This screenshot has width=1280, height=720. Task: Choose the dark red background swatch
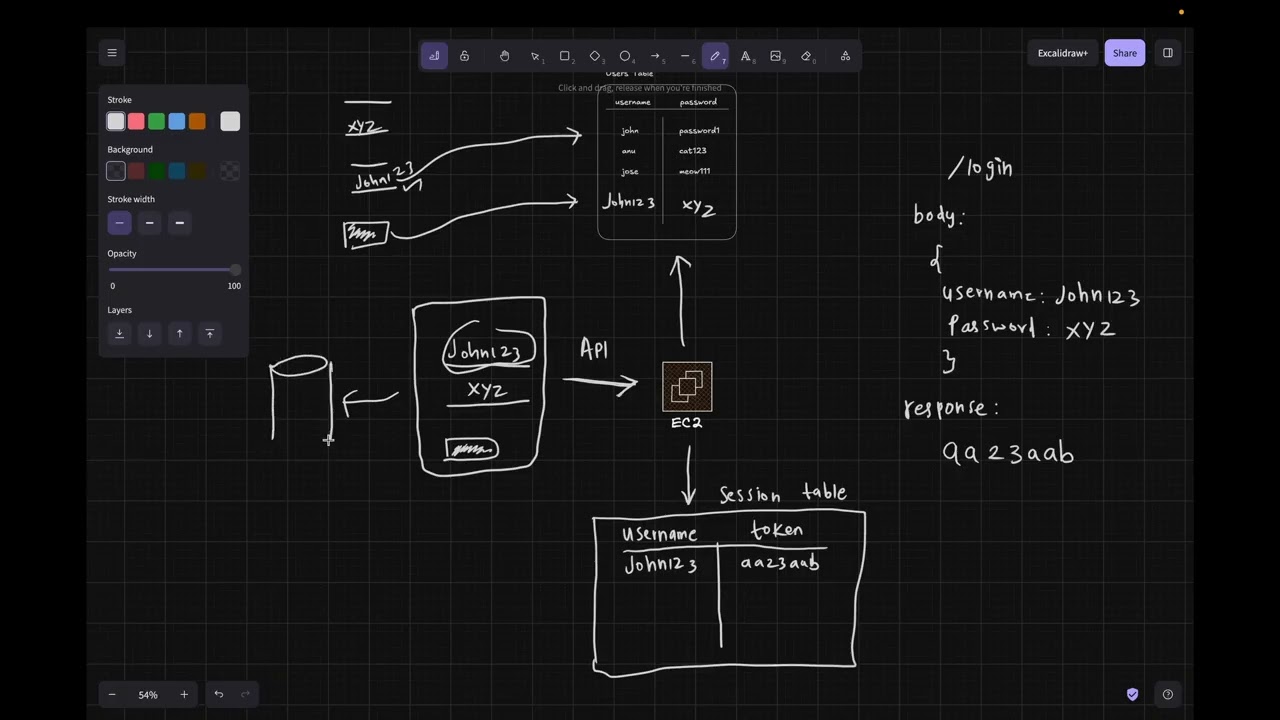click(136, 171)
